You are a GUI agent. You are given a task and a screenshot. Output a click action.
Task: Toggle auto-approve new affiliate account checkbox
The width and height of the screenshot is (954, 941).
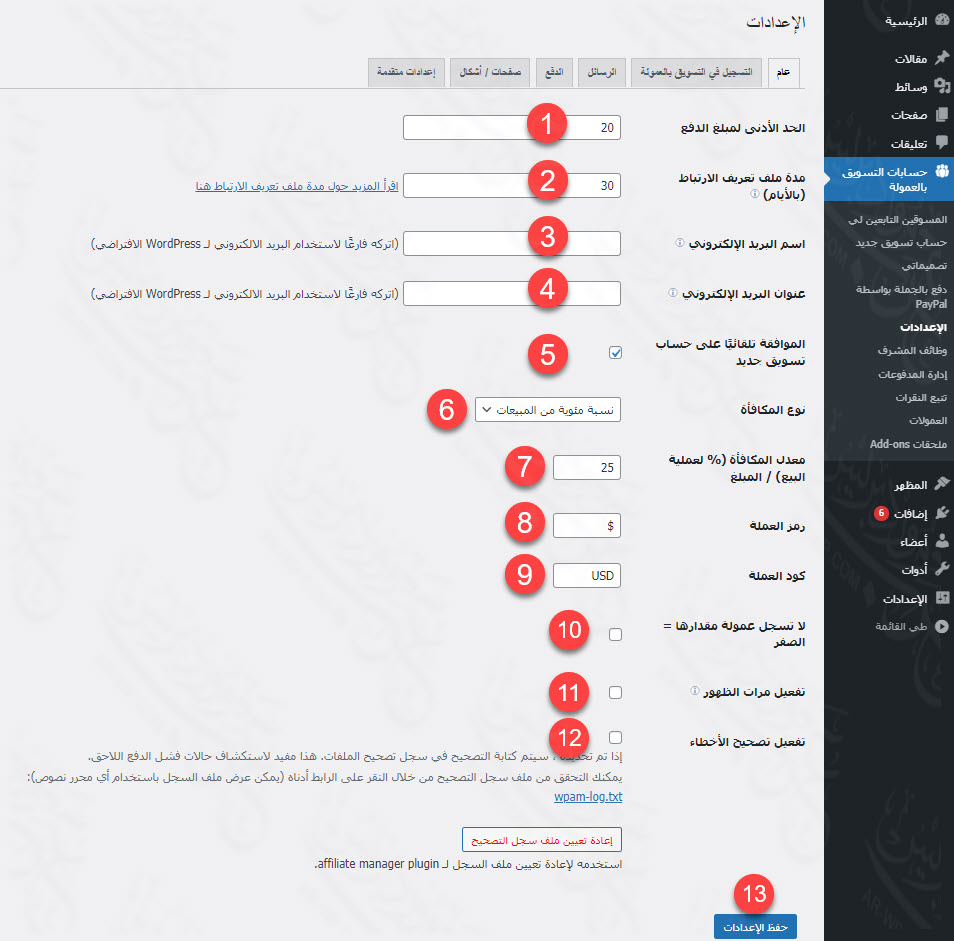(x=615, y=352)
